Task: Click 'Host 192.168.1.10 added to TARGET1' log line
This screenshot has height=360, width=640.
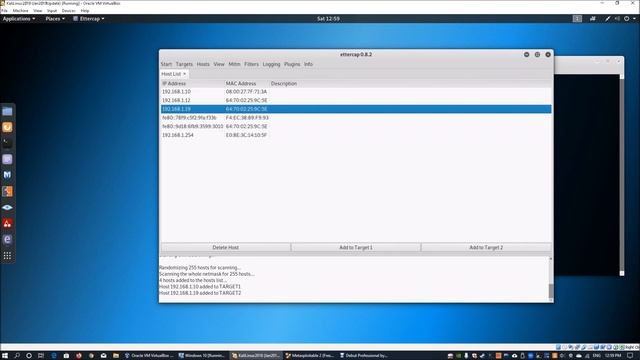Action: (x=200, y=287)
